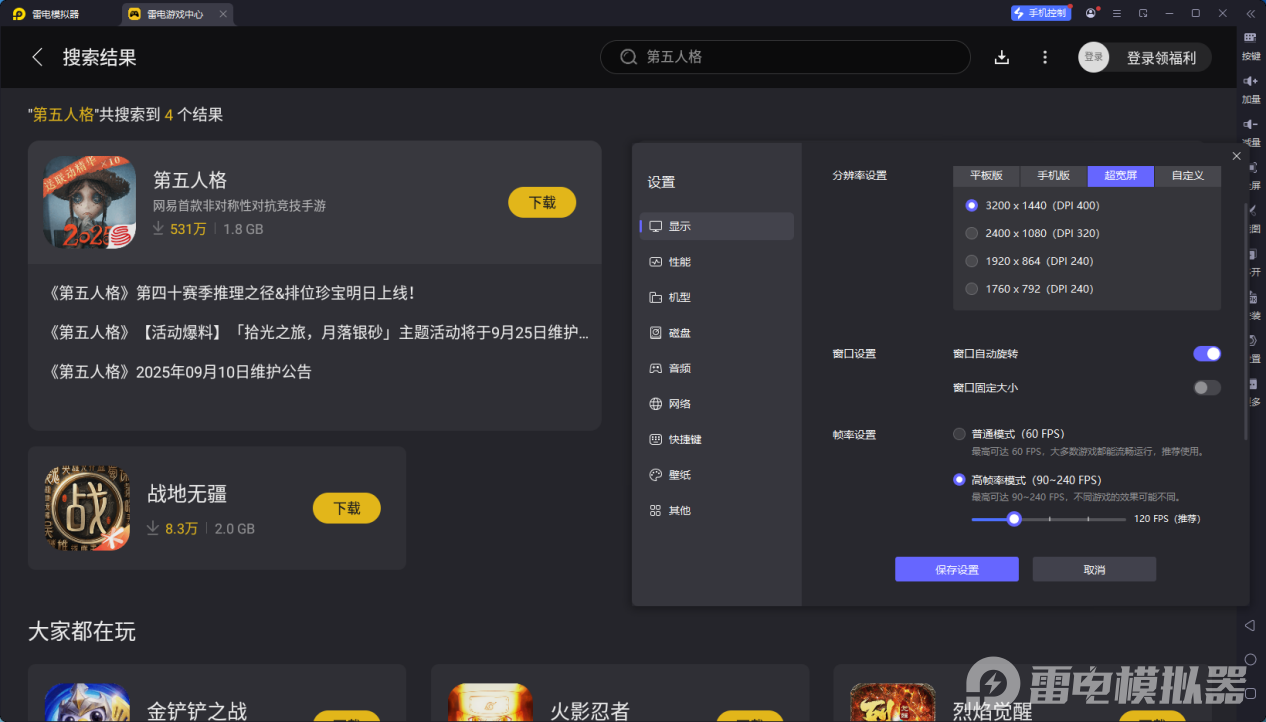
Task: Switch to the 平板版 resolution tab
Action: [x=985, y=175]
